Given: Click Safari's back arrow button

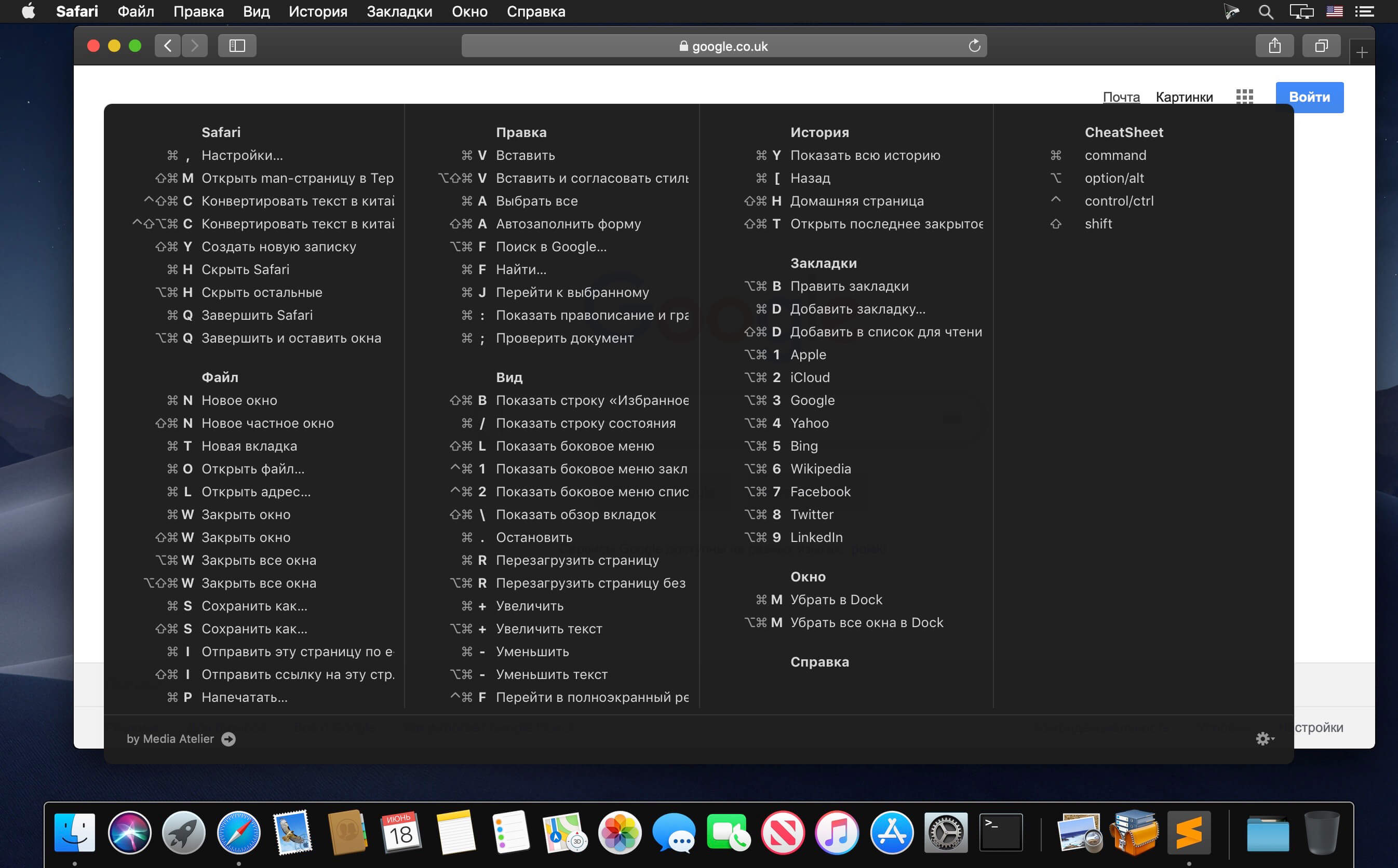Looking at the screenshot, I should tap(168, 46).
